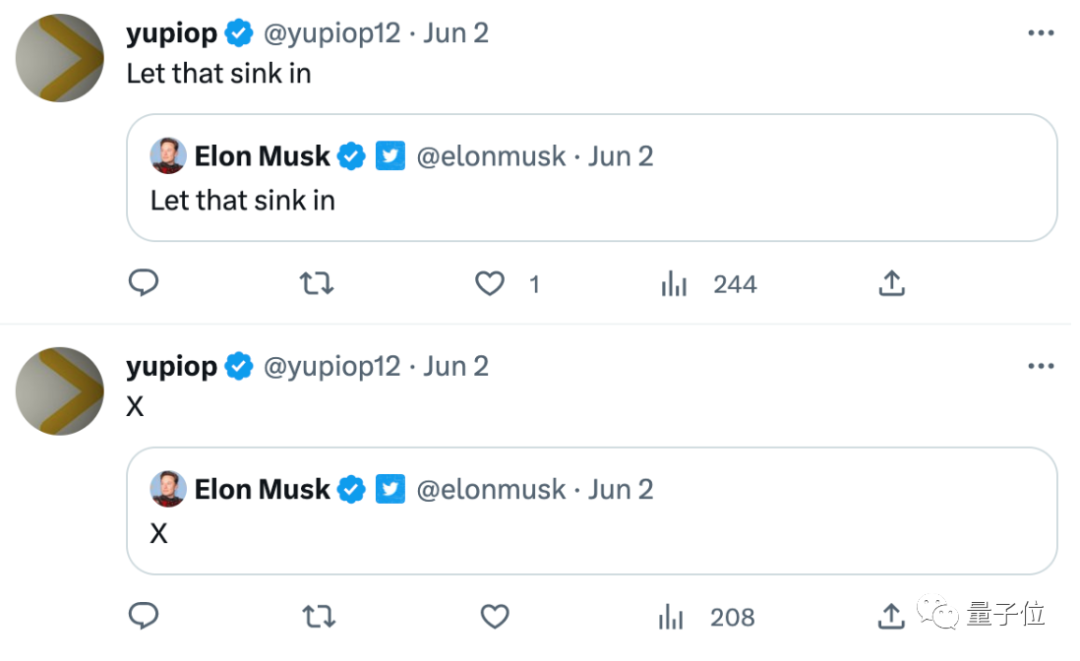View analytics showing 208 views

coord(706,618)
